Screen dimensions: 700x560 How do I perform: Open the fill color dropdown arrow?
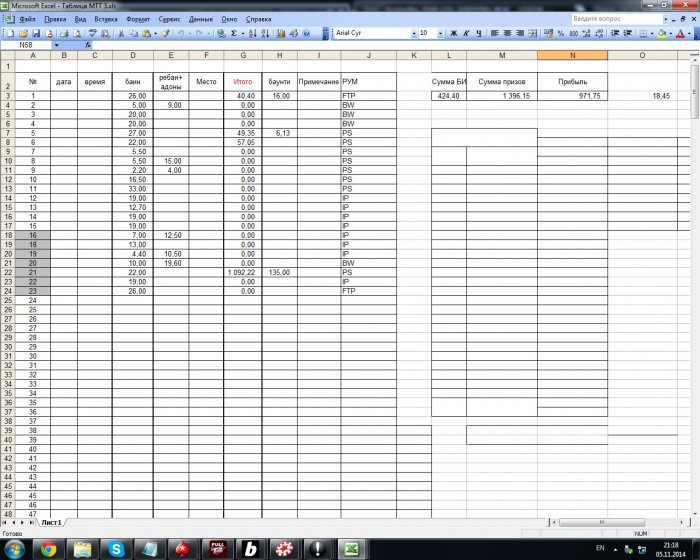[671, 33]
